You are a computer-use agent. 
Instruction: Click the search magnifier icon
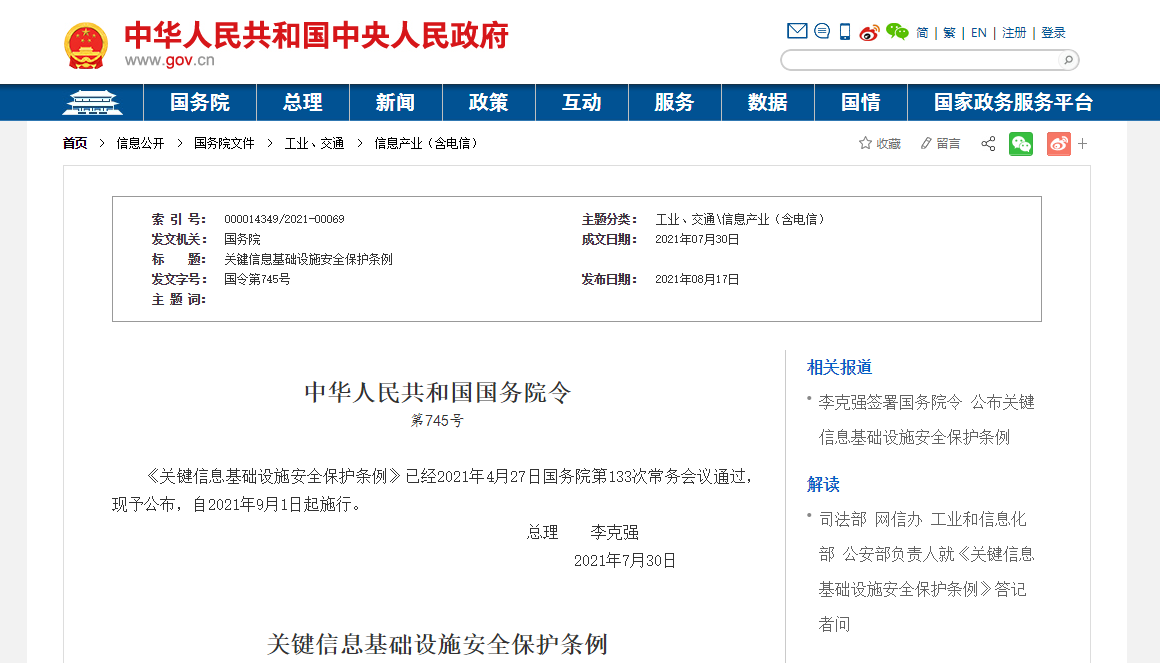point(1068,60)
